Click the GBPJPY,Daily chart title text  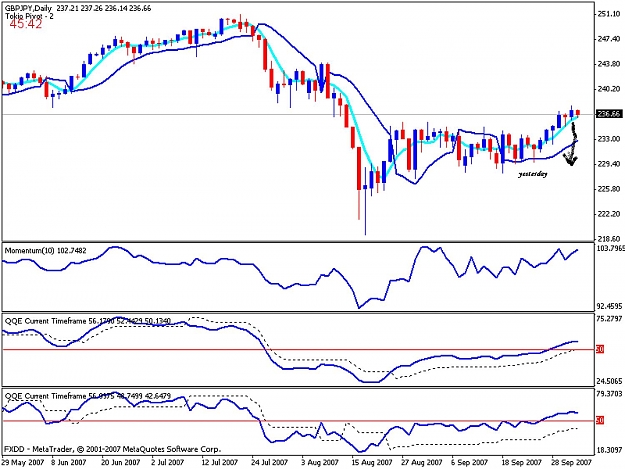coord(28,8)
